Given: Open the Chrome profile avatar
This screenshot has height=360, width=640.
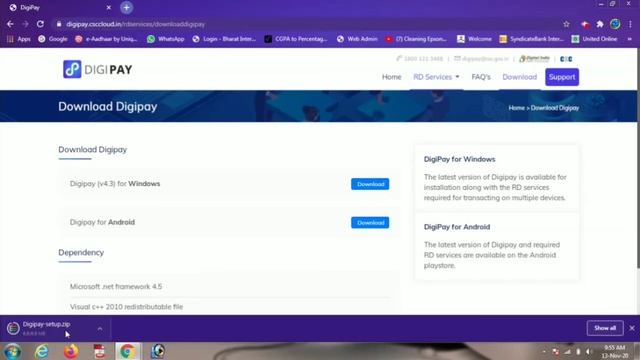Looking at the screenshot, I should coord(615,24).
